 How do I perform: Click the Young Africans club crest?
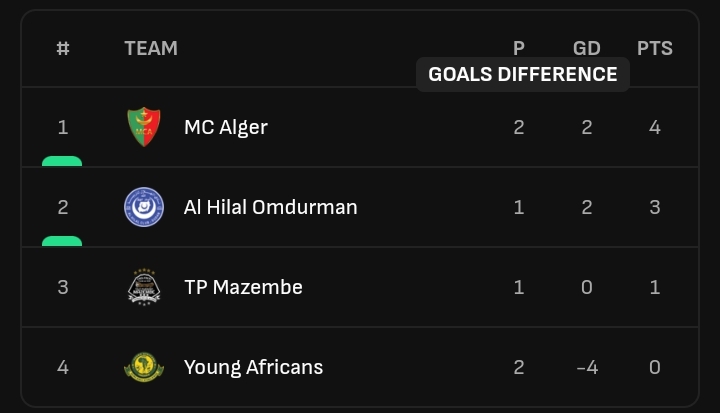144,367
